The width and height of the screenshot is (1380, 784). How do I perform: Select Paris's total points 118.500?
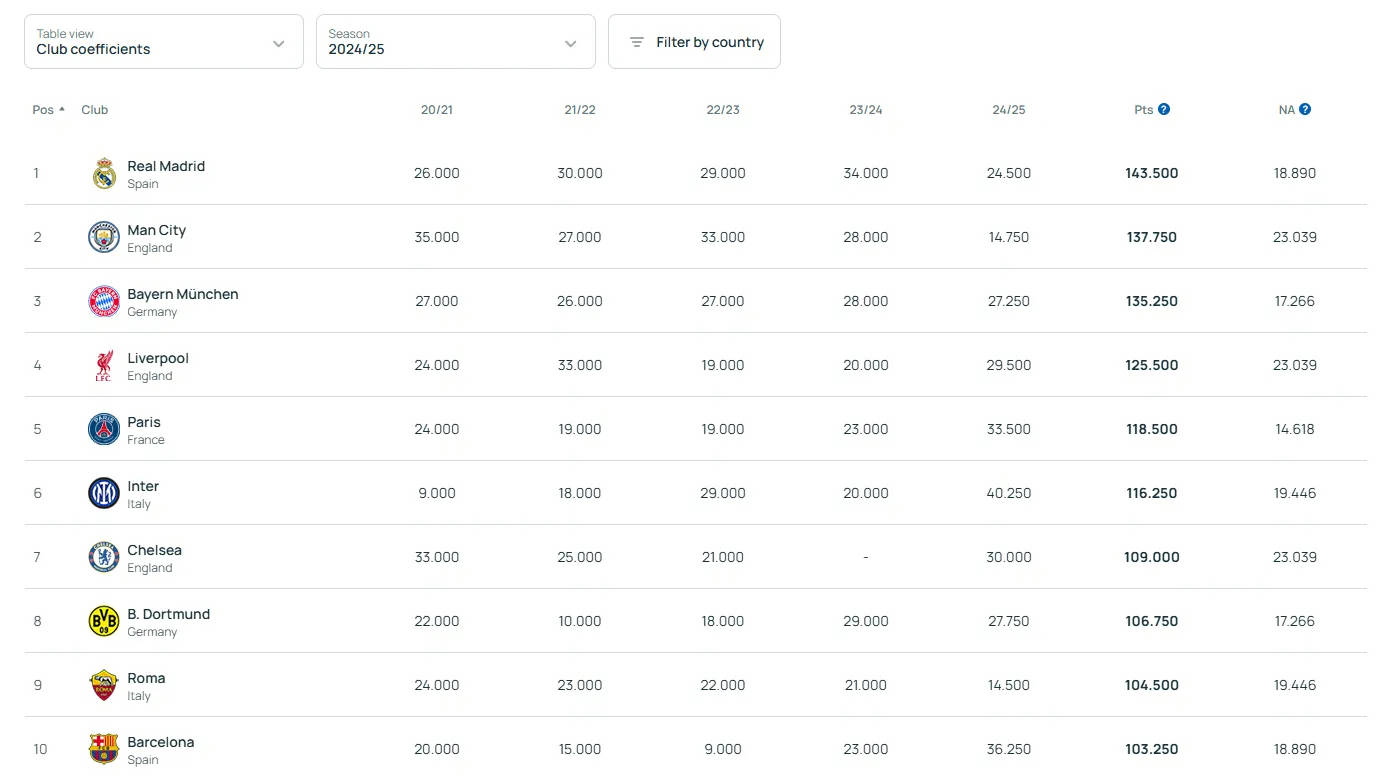point(1152,429)
